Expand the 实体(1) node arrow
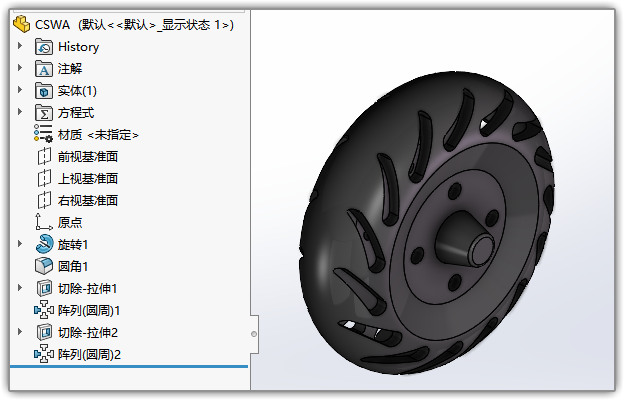Screen dimensions: 624x400 click(x=20, y=90)
